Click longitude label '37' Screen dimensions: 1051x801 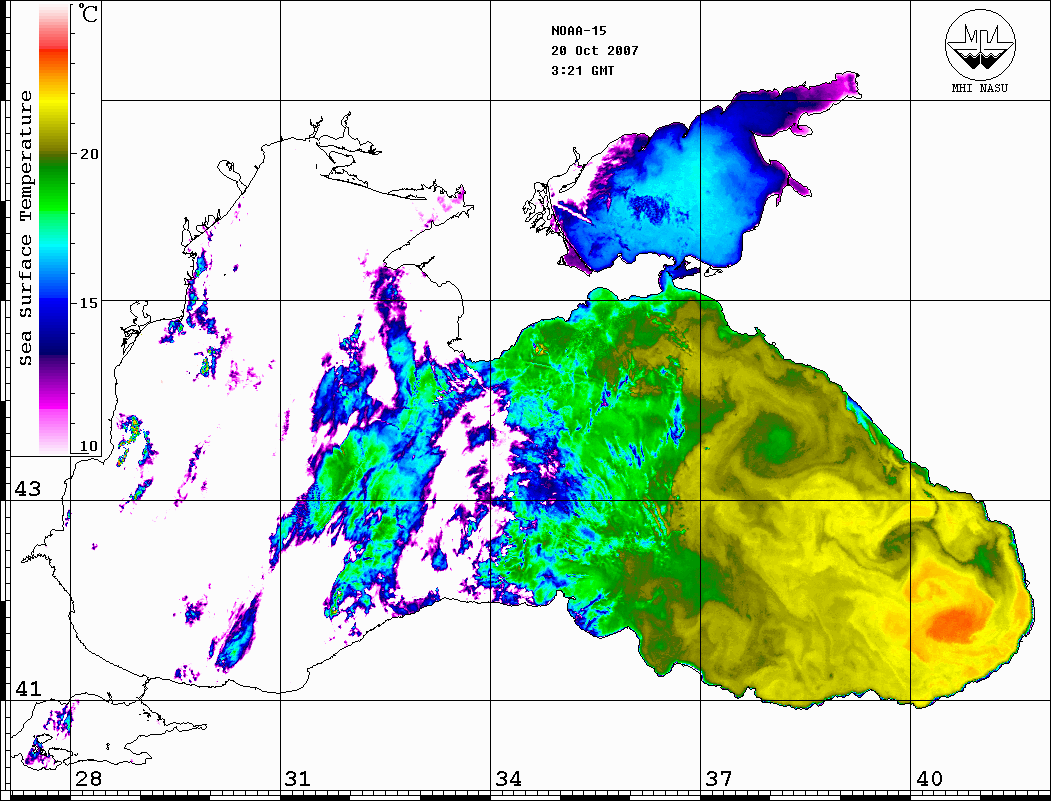click(x=719, y=779)
